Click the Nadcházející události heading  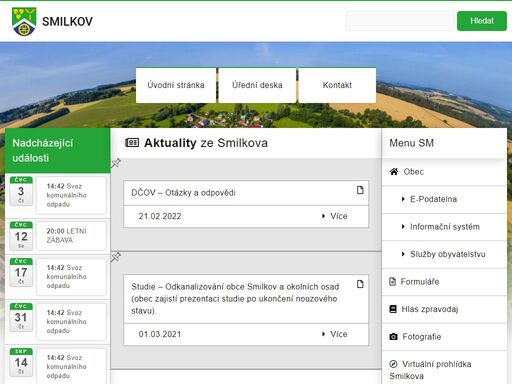point(43,150)
